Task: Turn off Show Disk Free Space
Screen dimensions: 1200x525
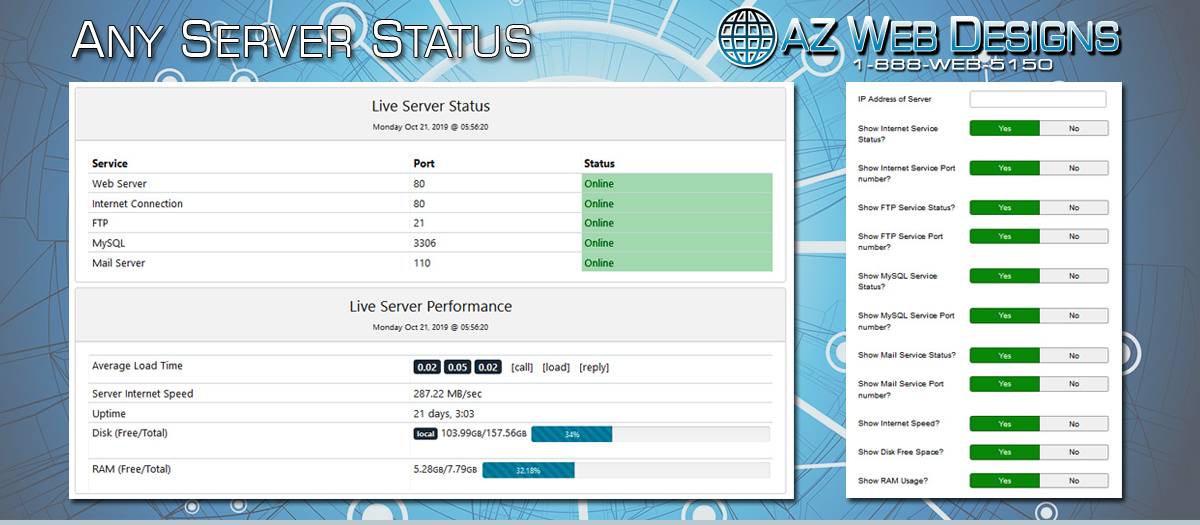Action: point(1073,452)
